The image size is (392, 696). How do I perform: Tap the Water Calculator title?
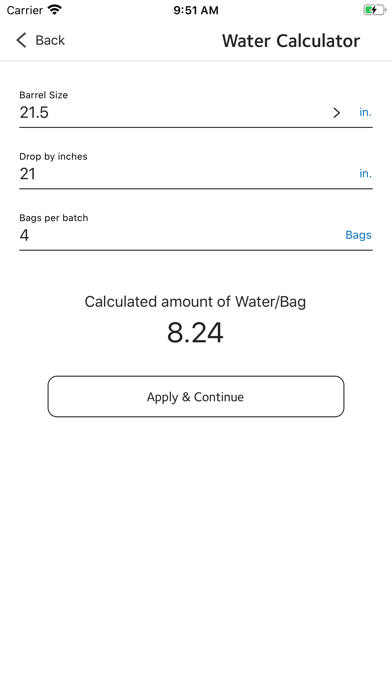click(291, 41)
